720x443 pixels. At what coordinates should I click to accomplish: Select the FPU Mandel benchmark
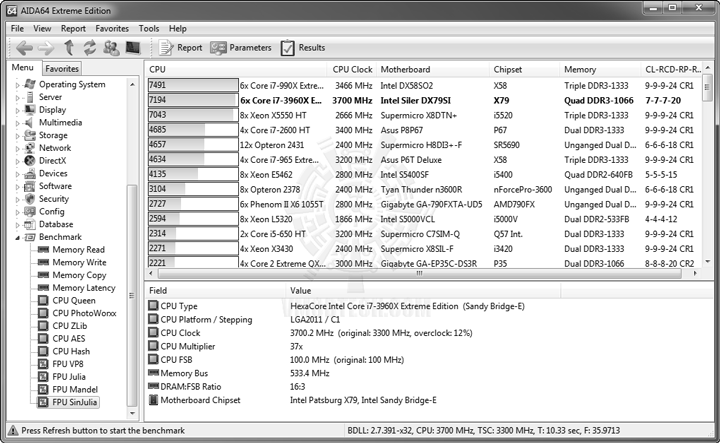(x=75, y=390)
